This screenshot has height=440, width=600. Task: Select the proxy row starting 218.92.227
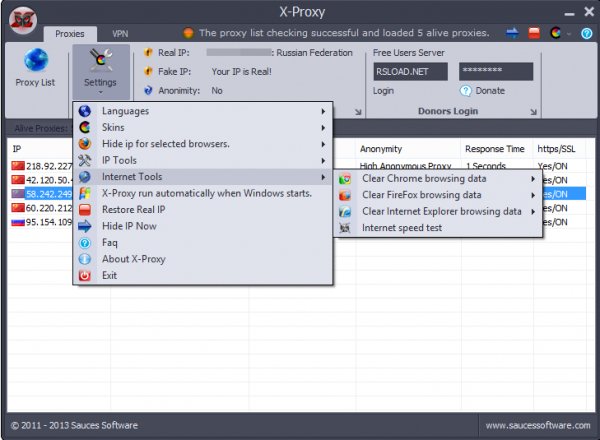[42, 166]
